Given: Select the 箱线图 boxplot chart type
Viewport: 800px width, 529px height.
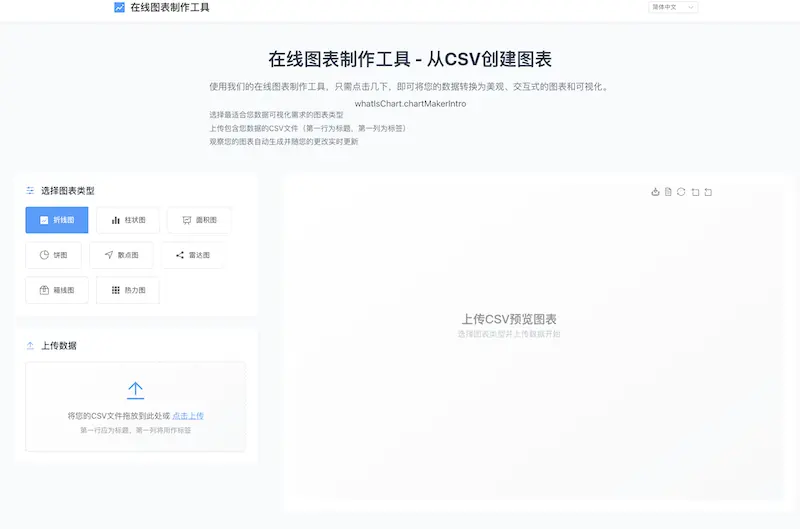Looking at the screenshot, I should (x=57, y=290).
